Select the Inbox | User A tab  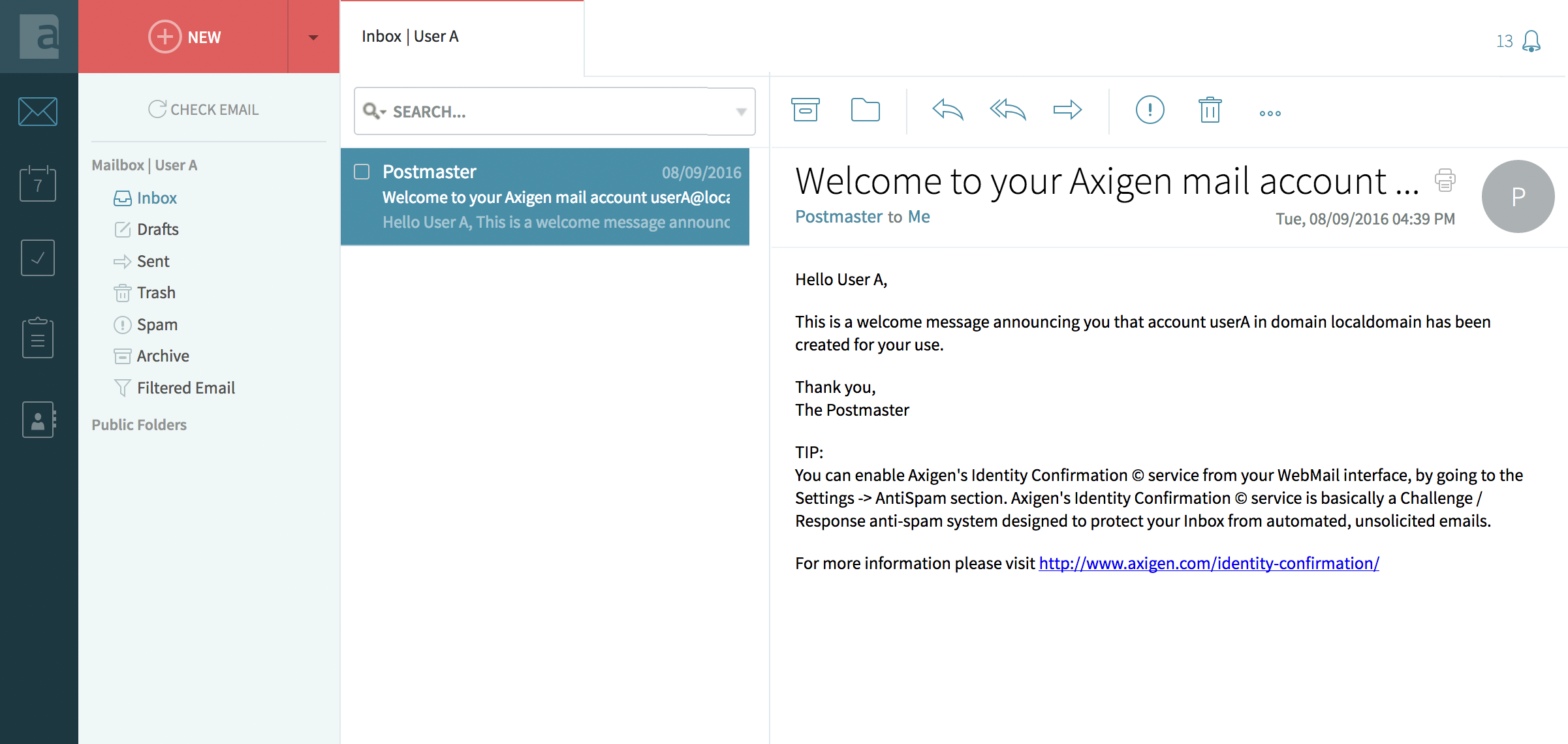tap(410, 37)
